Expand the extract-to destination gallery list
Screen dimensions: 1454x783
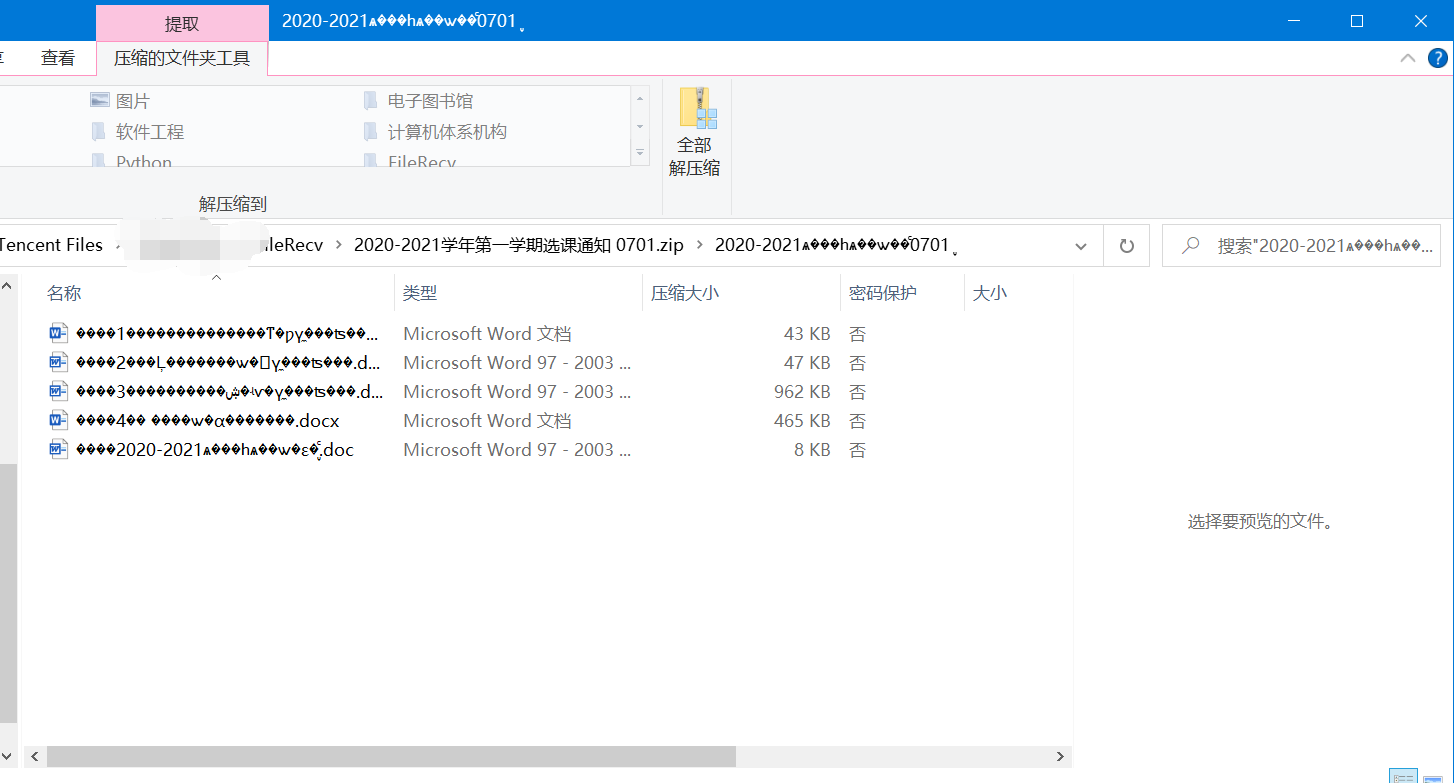(x=640, y=154)
